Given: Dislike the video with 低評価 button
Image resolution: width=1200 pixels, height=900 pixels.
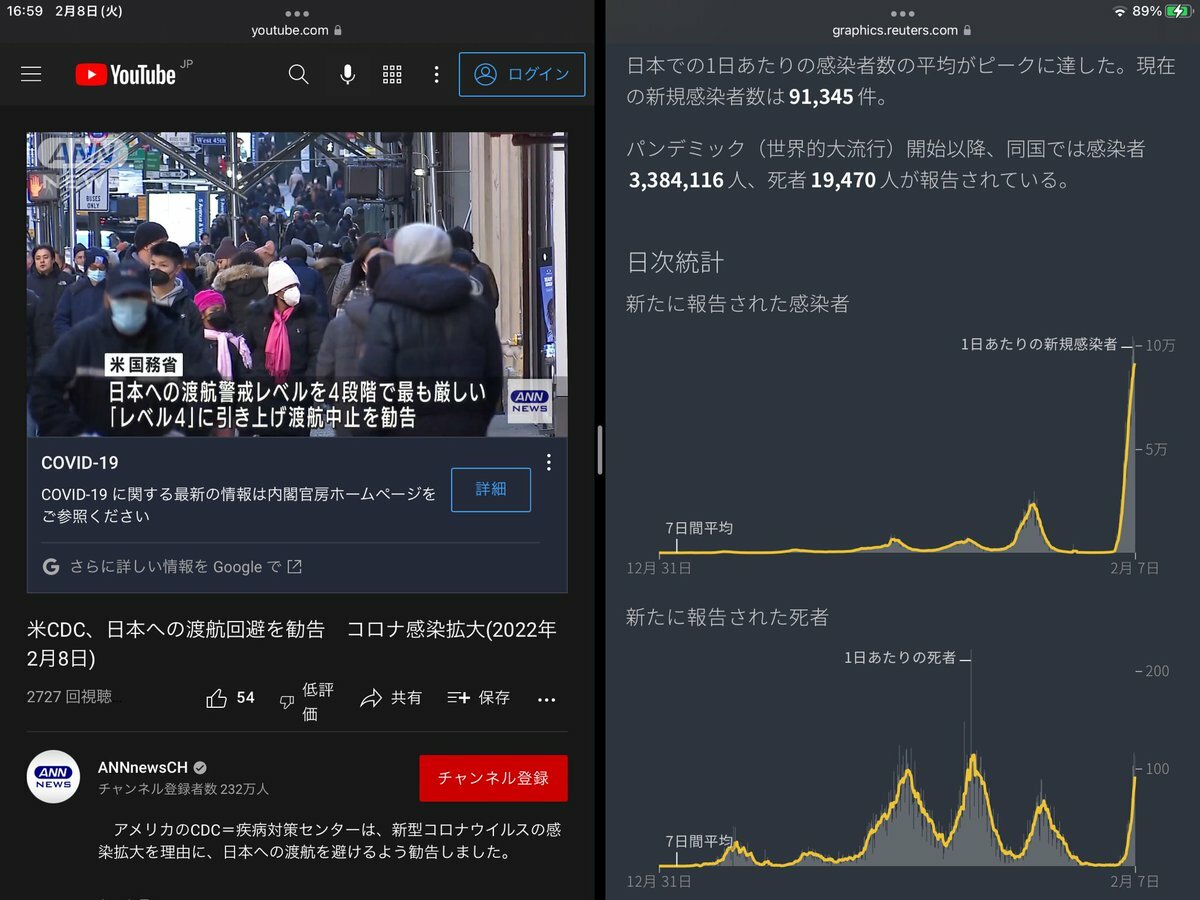Looking at the screenshot, I should tap(306, 700).
